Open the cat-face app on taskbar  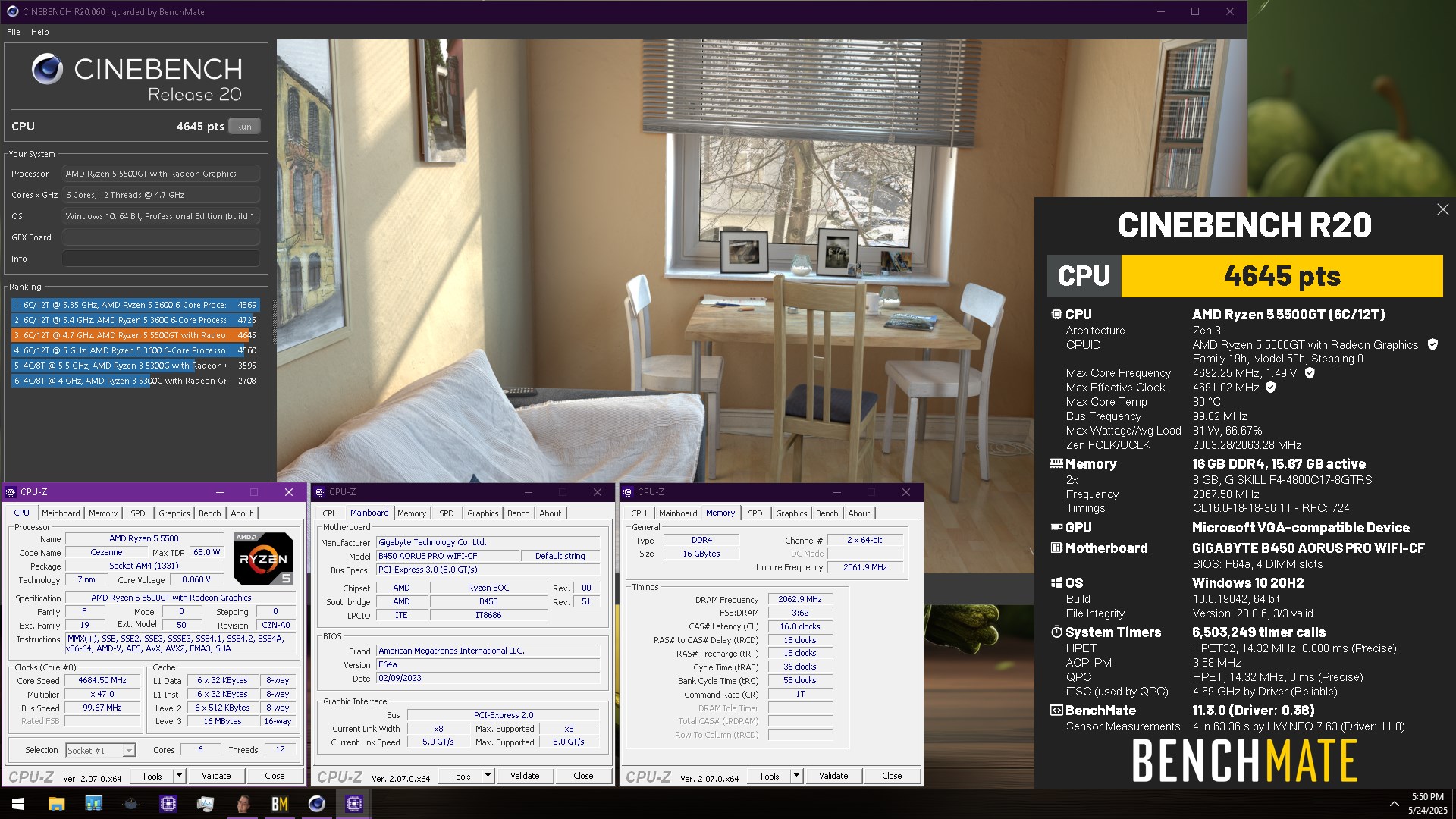tap(131, 804)
